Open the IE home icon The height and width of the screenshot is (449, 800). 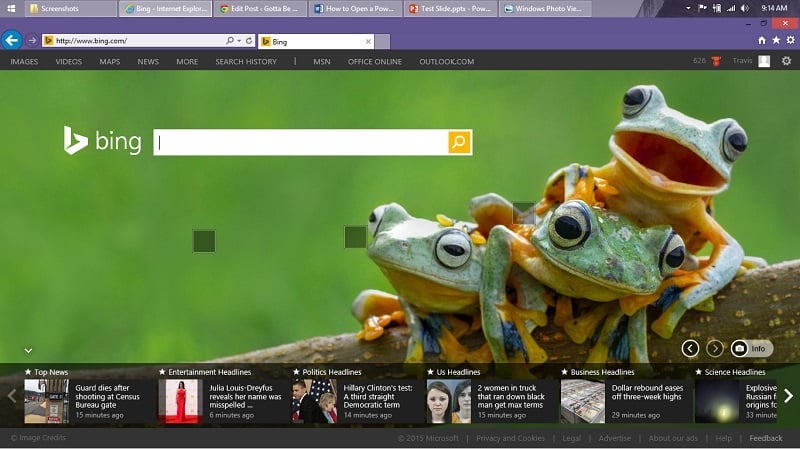coord(762,41)
